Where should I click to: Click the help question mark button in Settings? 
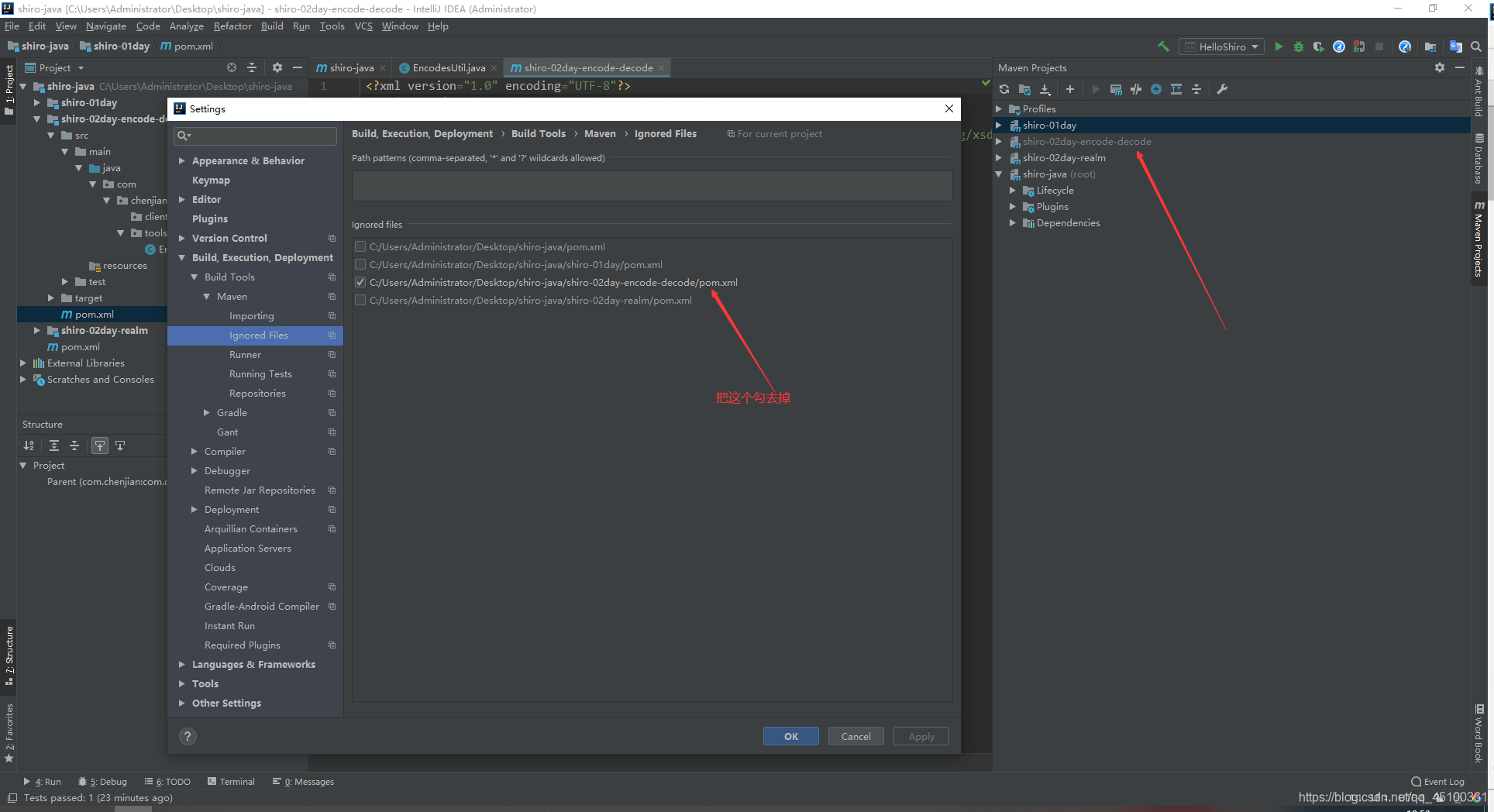[188, 736]
